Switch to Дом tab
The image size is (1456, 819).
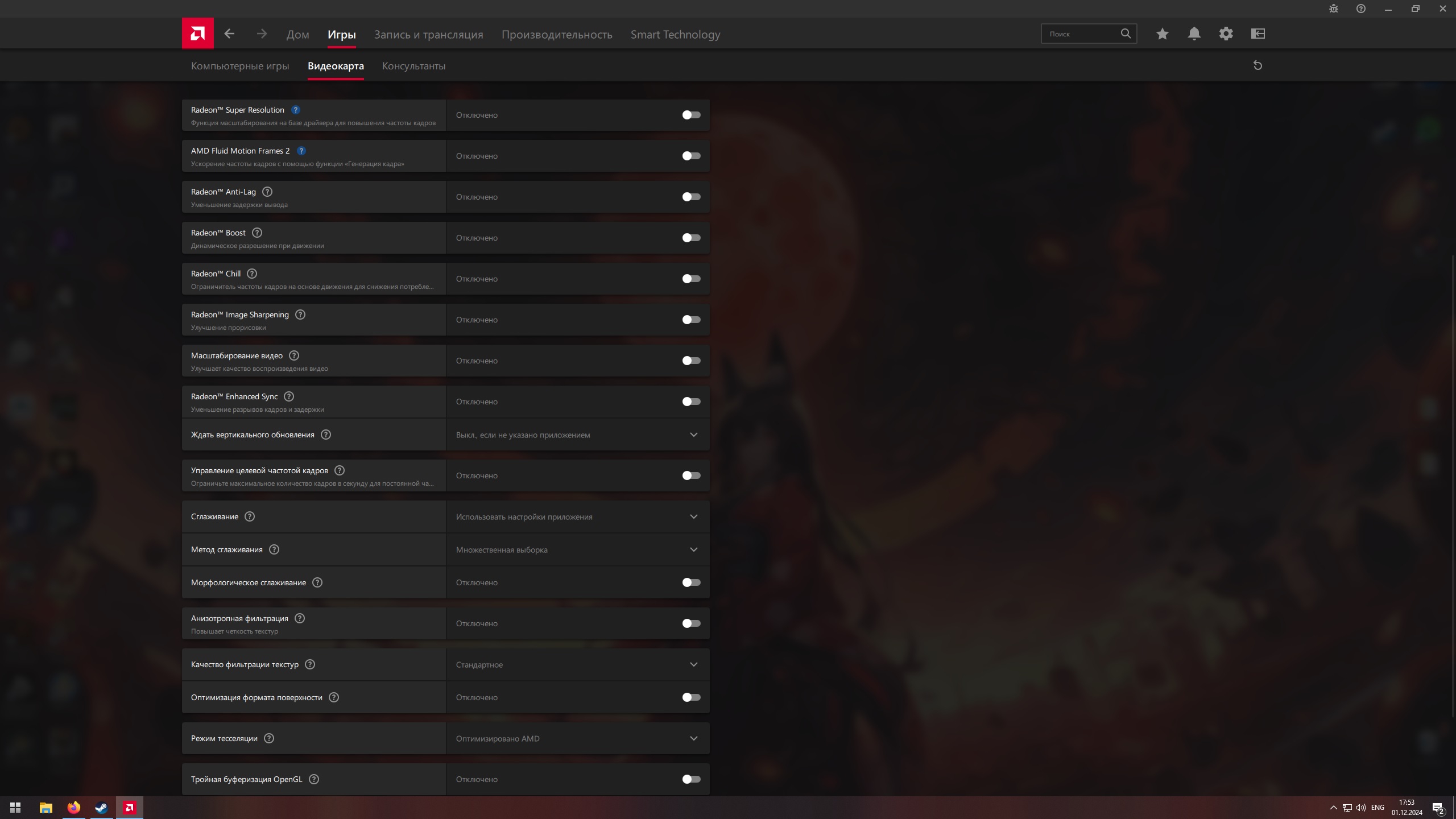[297, 35]
